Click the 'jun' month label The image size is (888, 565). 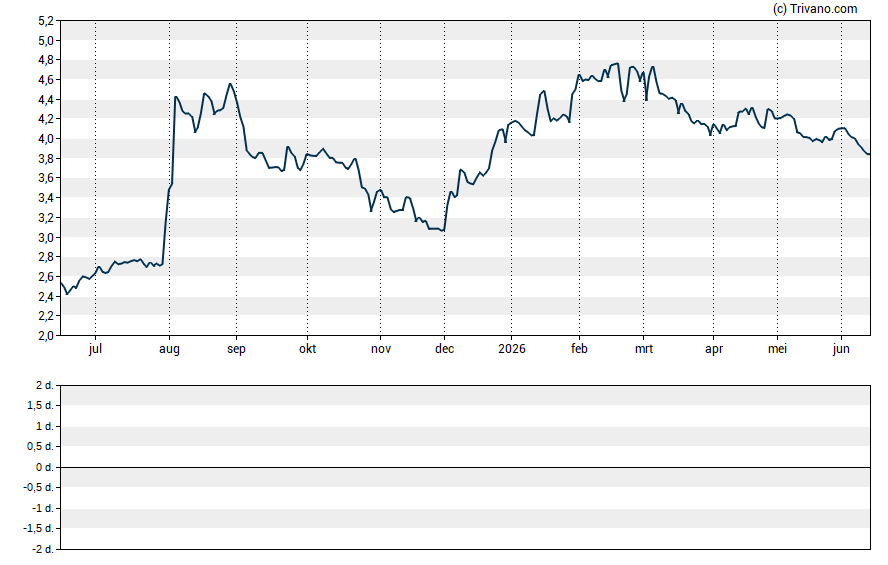coord(841,349)
